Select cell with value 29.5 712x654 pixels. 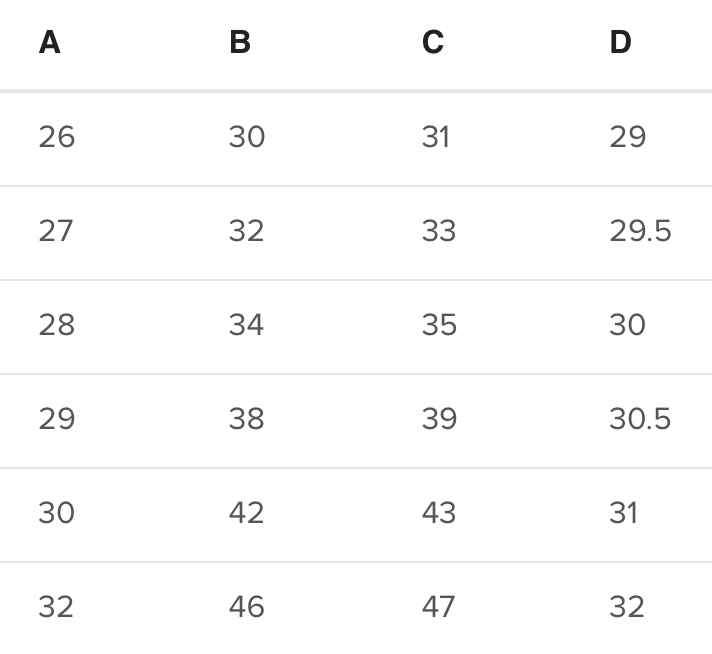640,231
